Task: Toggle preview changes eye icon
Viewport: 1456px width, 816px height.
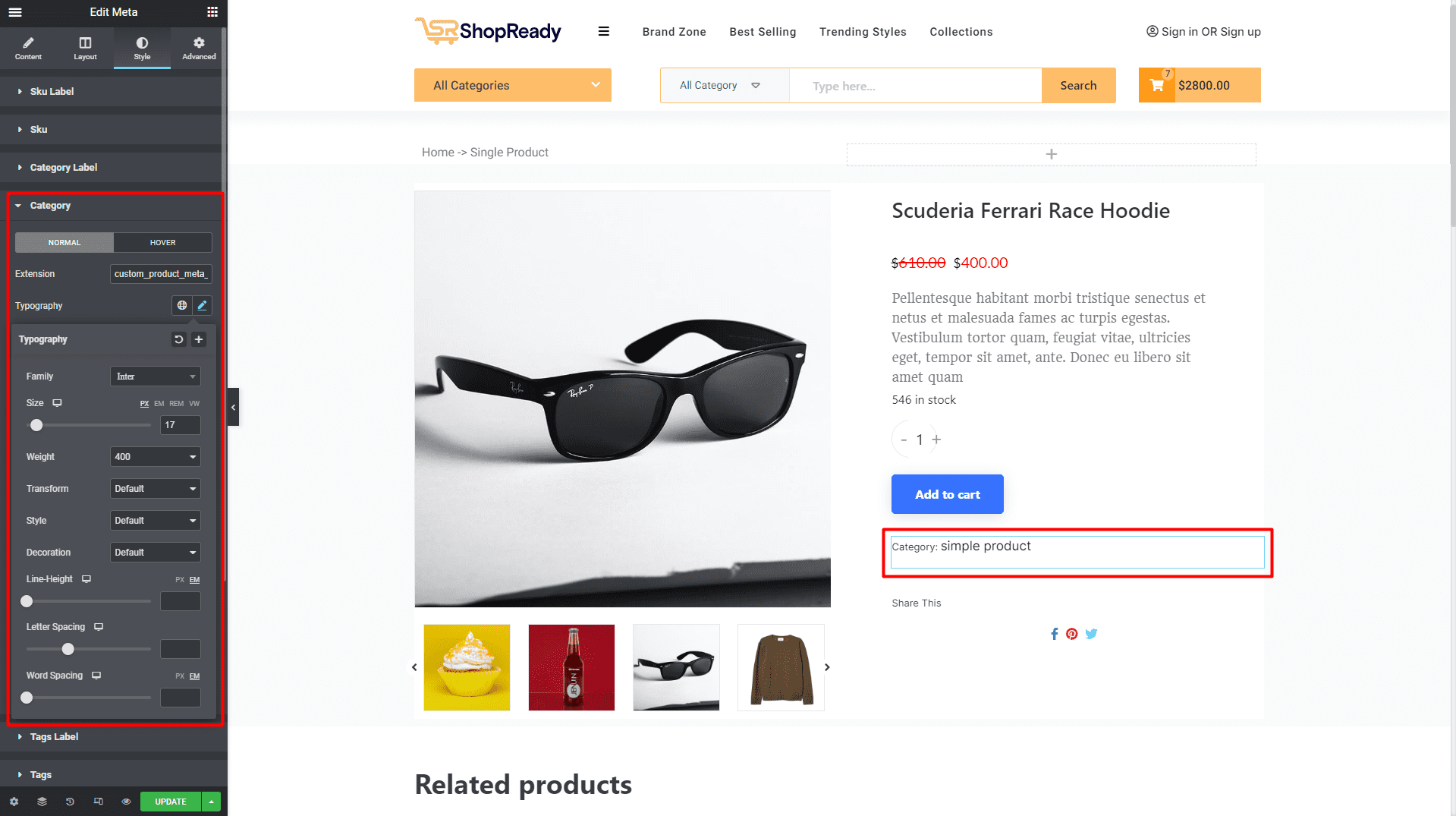Action: [126, 802]
